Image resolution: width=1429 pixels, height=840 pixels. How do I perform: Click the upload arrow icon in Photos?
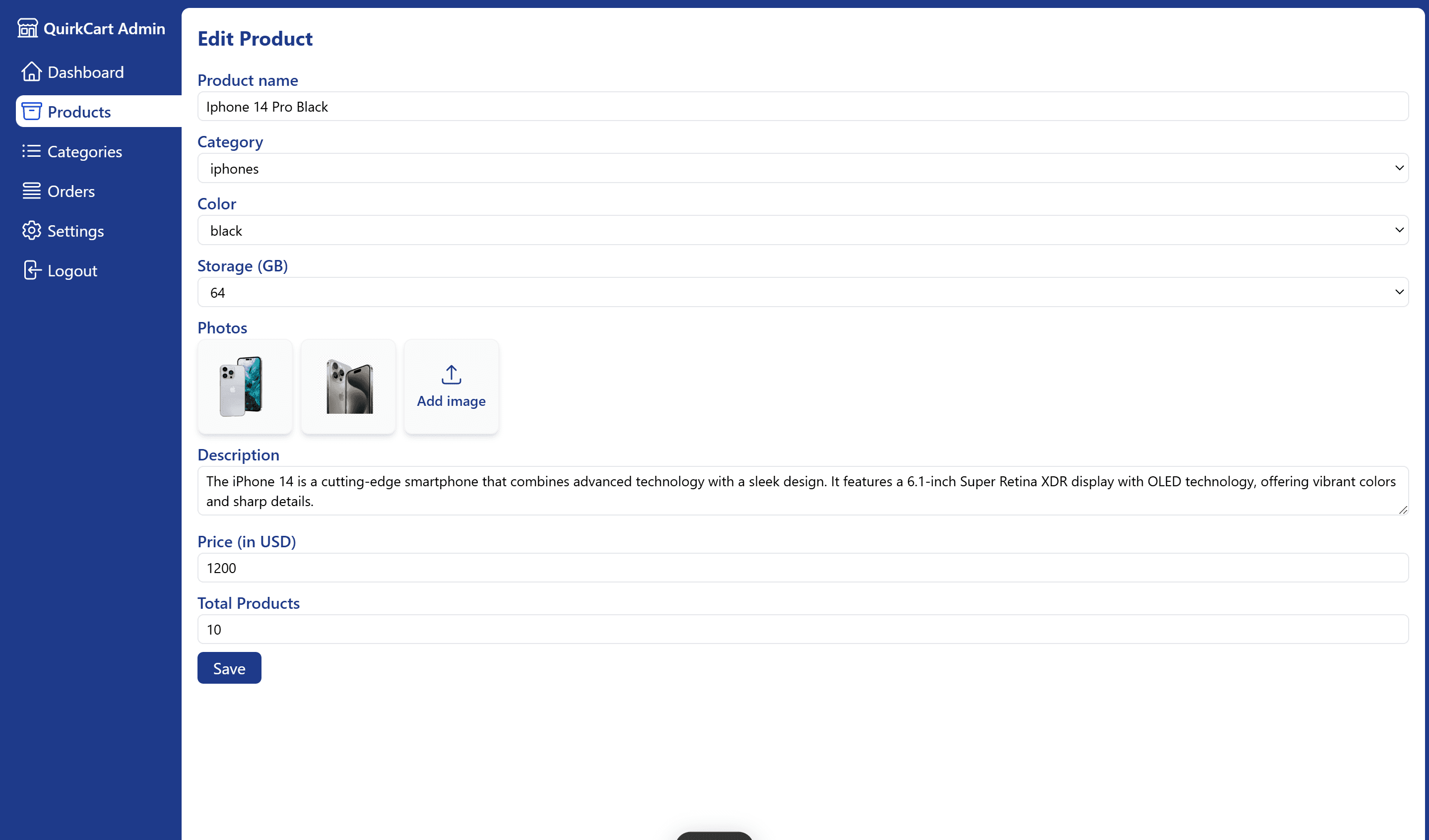(x=452, y=374)
